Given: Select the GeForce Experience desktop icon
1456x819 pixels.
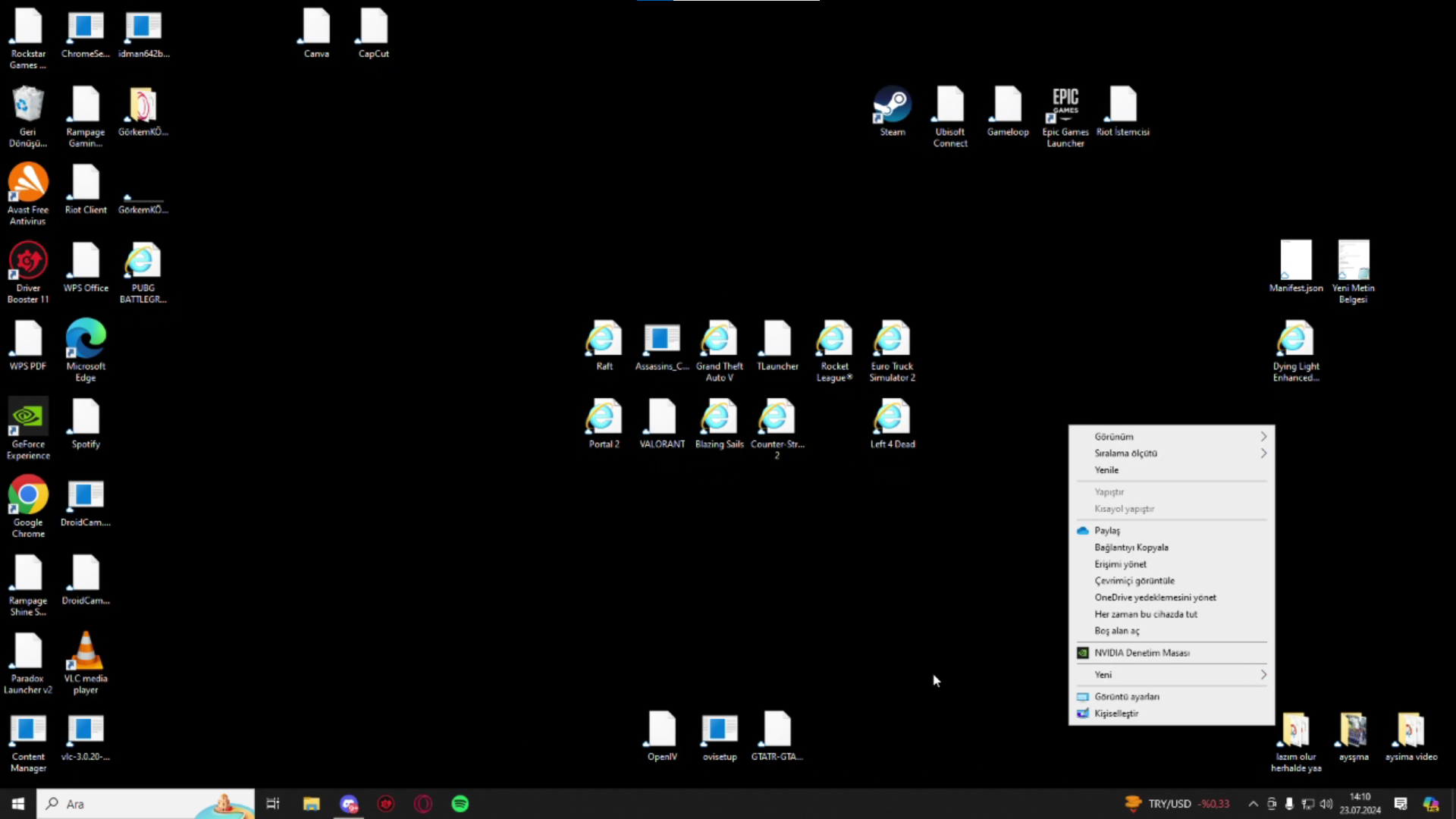Looking at the screenshot, I should click(x=28, y=419).
